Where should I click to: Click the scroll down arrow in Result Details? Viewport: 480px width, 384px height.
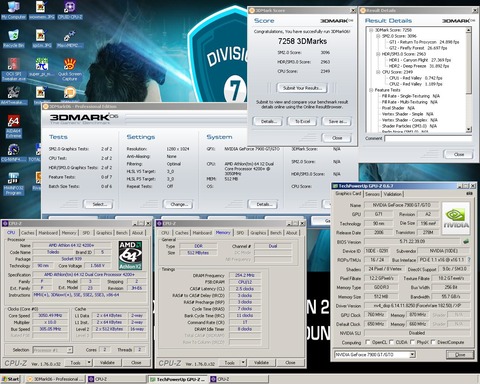pyautogui.click(x=469, y=129)
